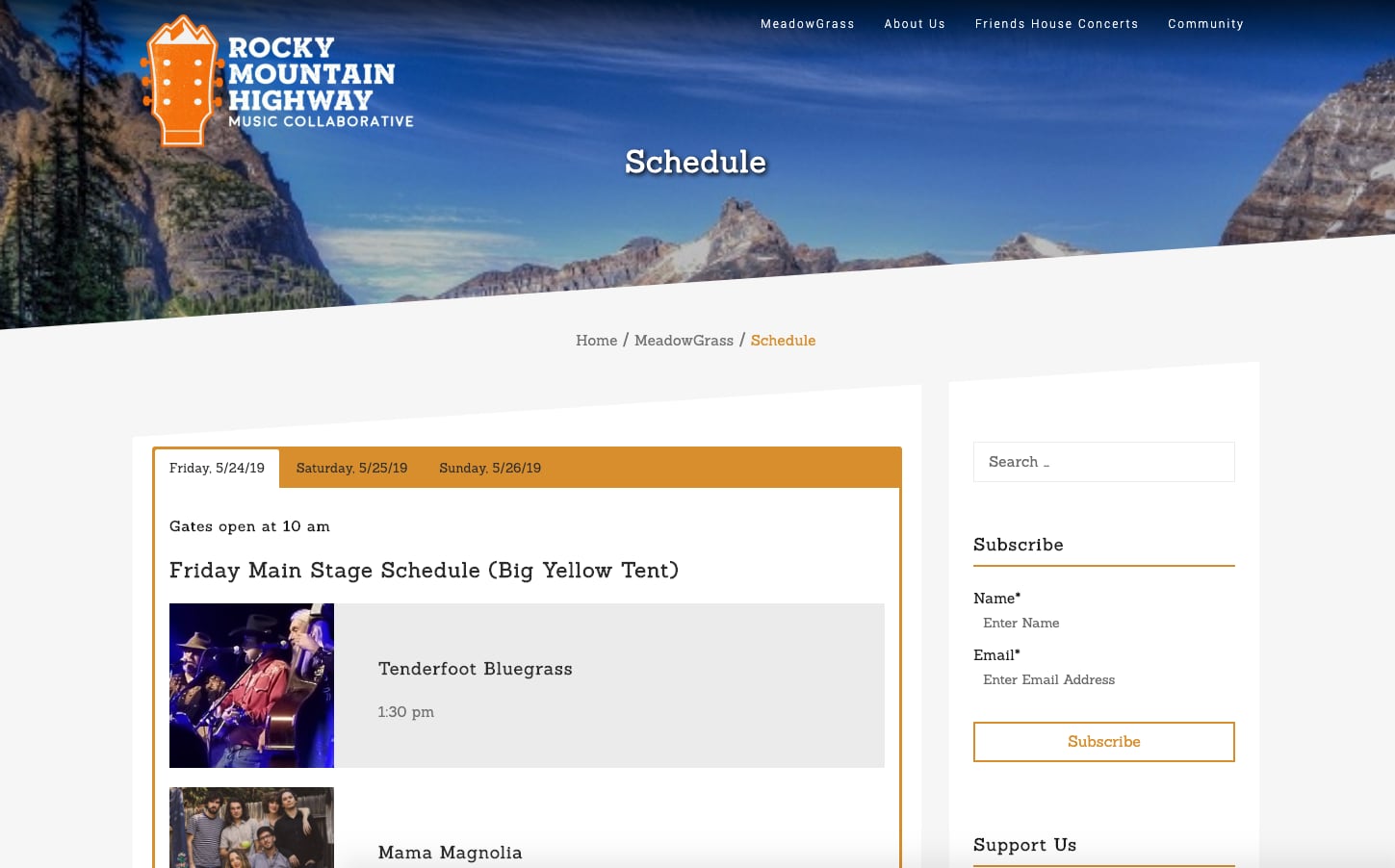1395x868 pixels.
Task: Click the Schedule page title
Action: 695,162
